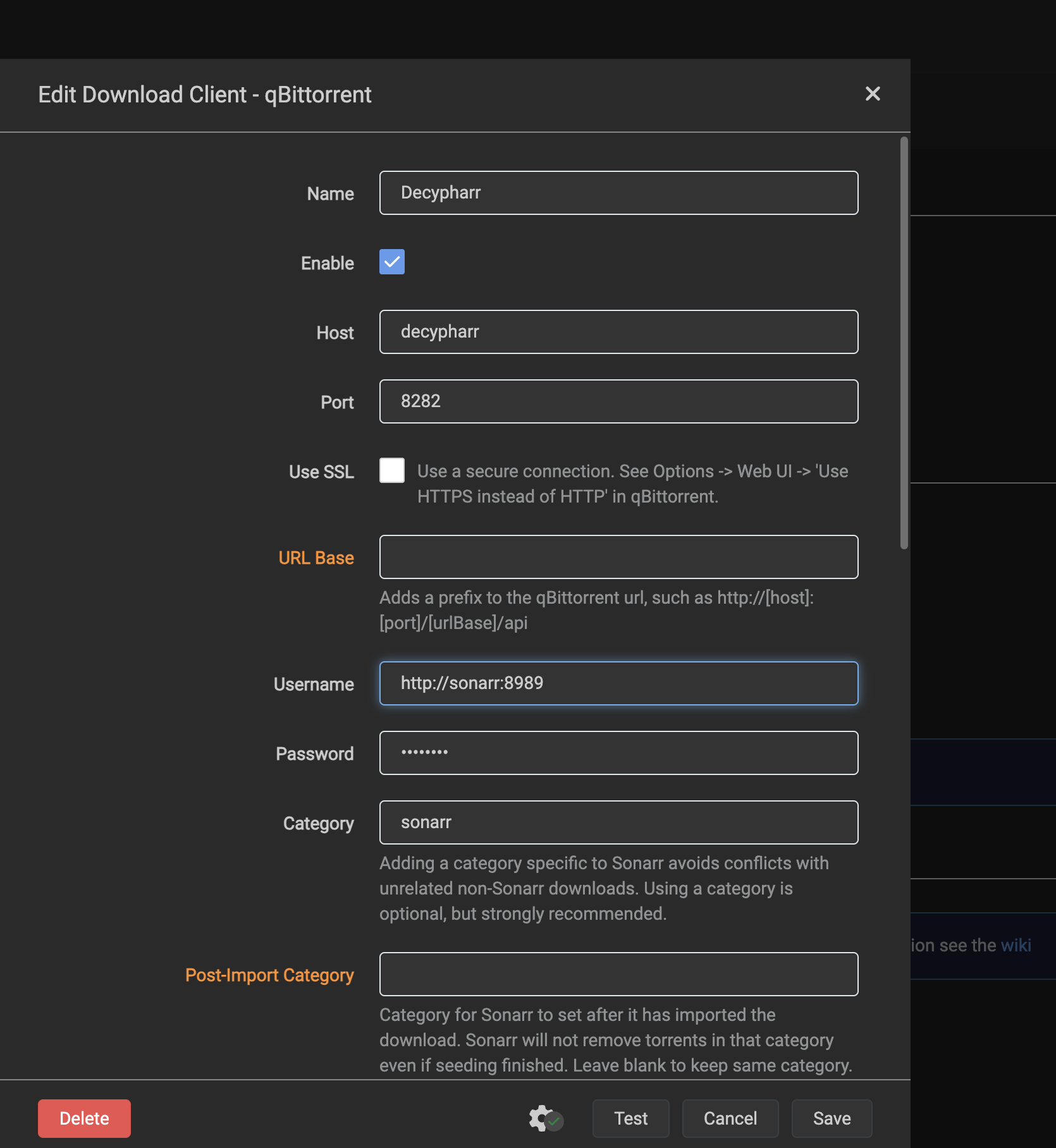Cancel editing the download client
1056x1148 pixels.
tap(730, 1118)
